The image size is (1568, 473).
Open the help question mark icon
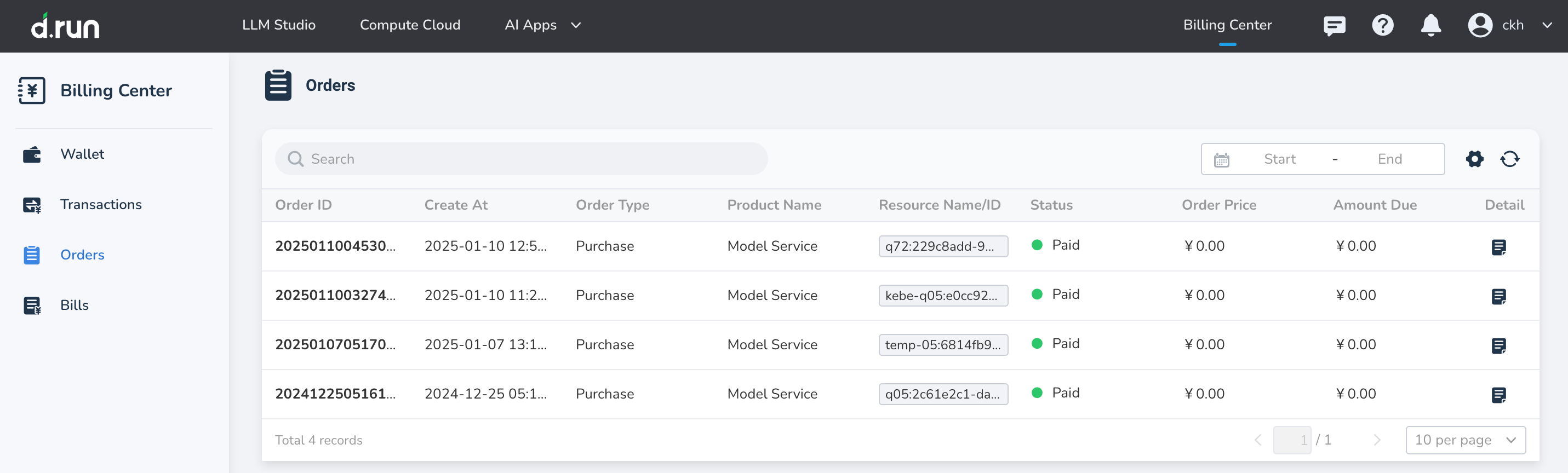pos(1382,26)
